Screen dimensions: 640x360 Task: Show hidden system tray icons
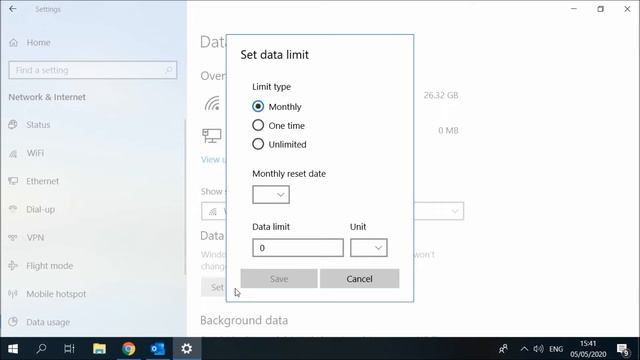524,349
